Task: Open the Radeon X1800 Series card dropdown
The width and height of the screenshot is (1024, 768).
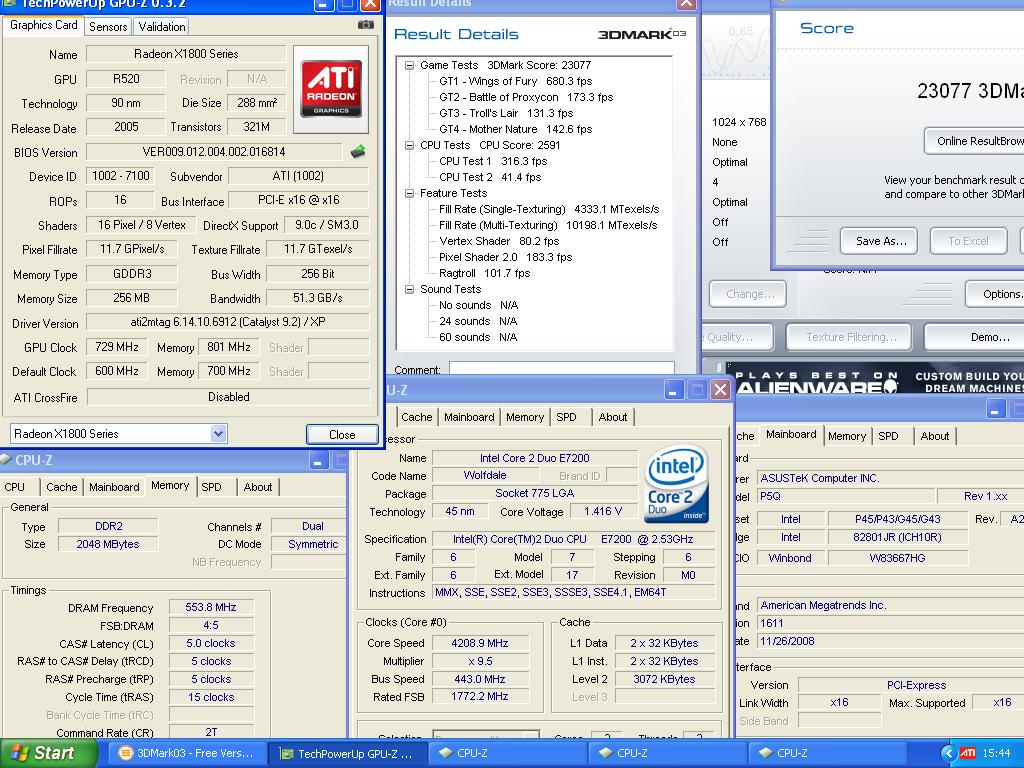Action: [x=219, y=433]
